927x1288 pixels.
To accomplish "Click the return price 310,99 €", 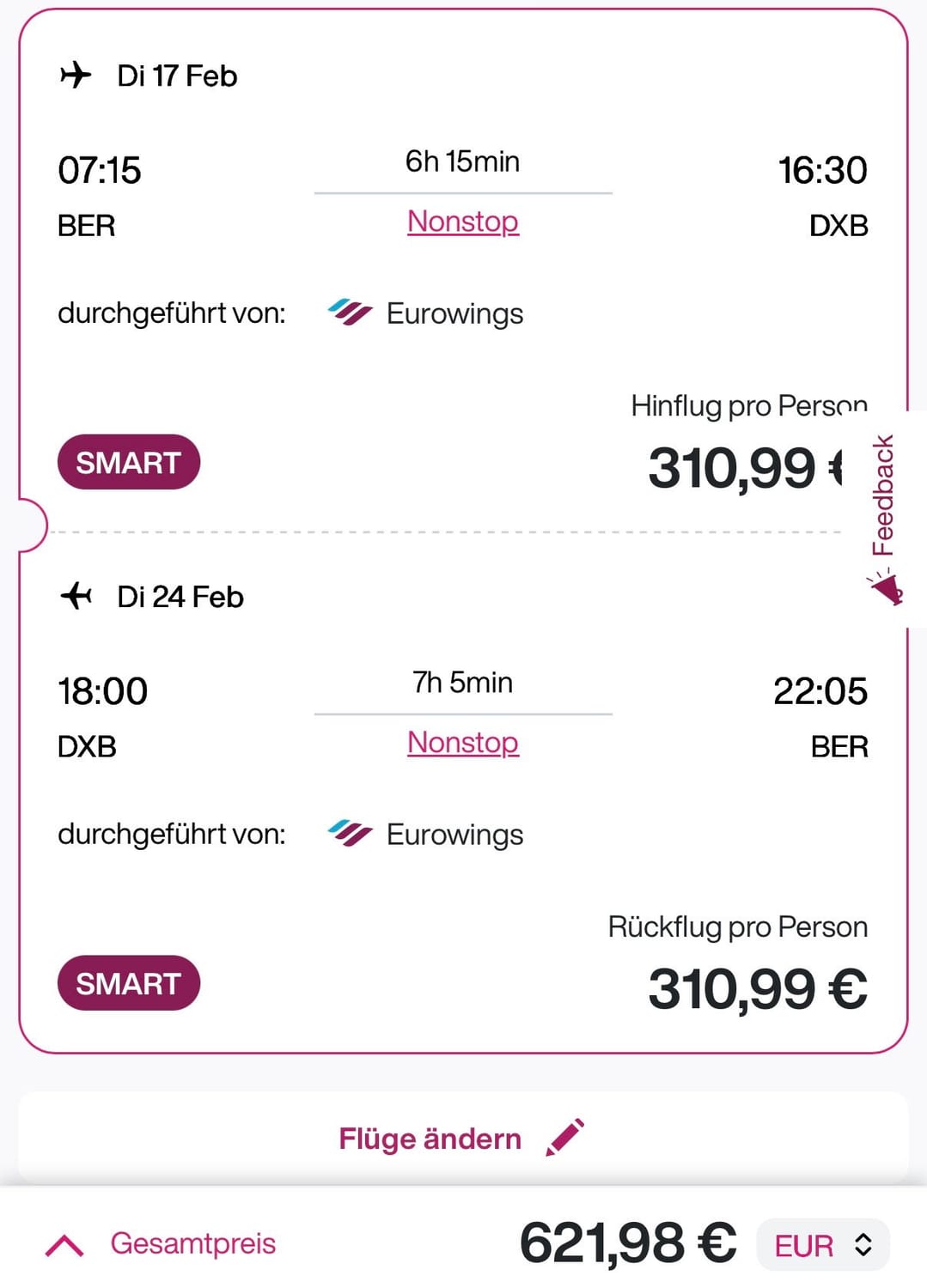I will coord(758,988).
